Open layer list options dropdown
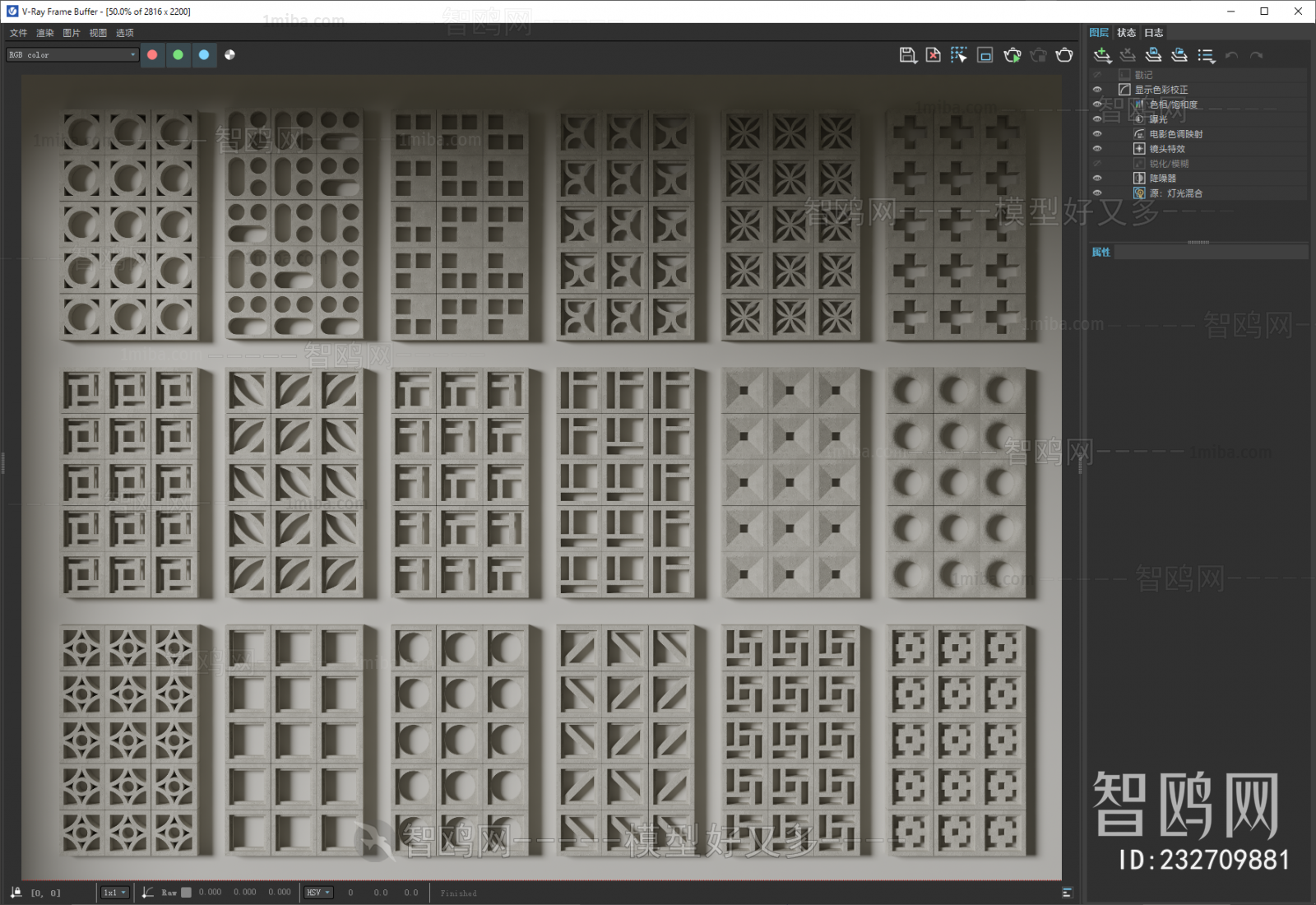 [1206, 55]
